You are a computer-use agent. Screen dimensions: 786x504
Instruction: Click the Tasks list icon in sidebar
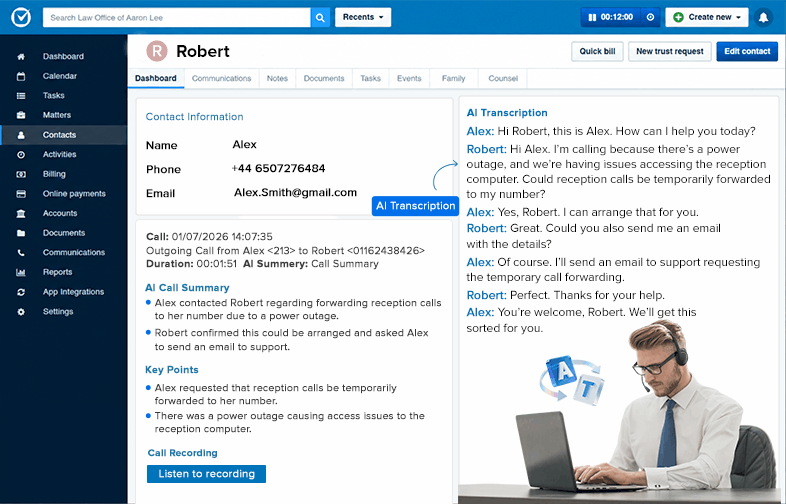tap(21, 96)
